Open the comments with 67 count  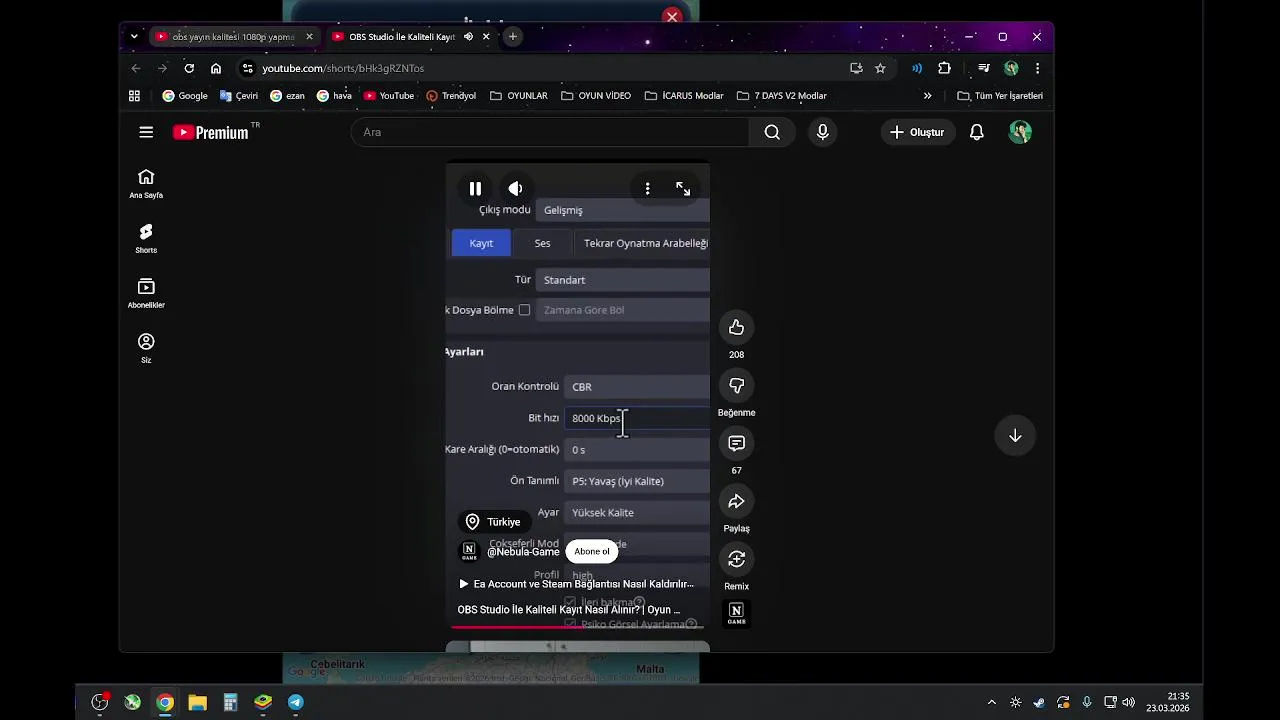(736, 443)
